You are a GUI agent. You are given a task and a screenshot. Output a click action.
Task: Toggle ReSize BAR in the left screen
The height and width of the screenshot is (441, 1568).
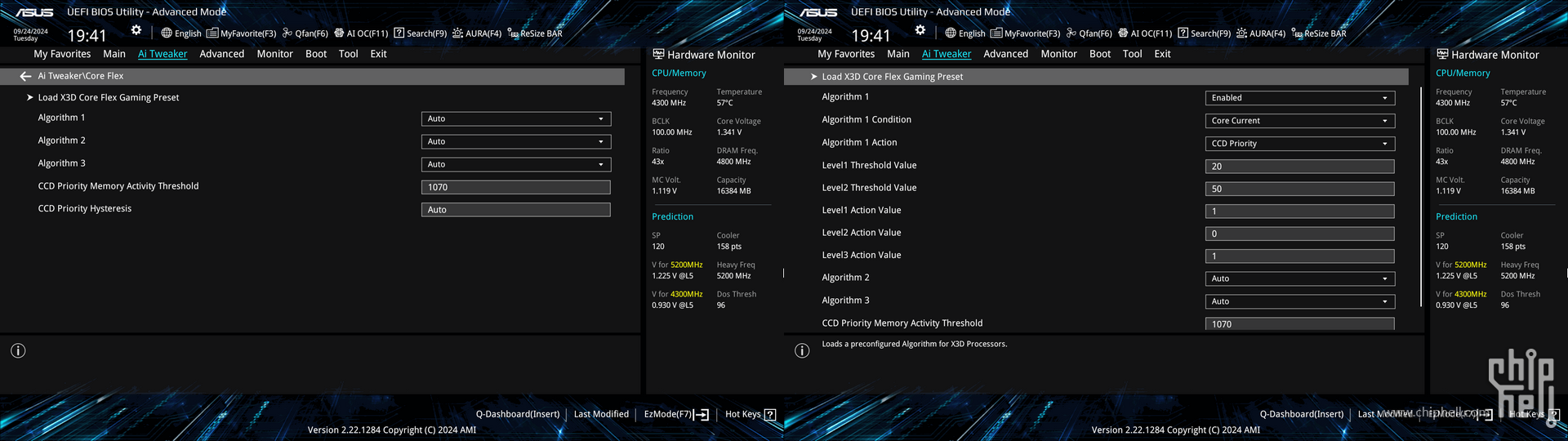[x=535, y=33]
